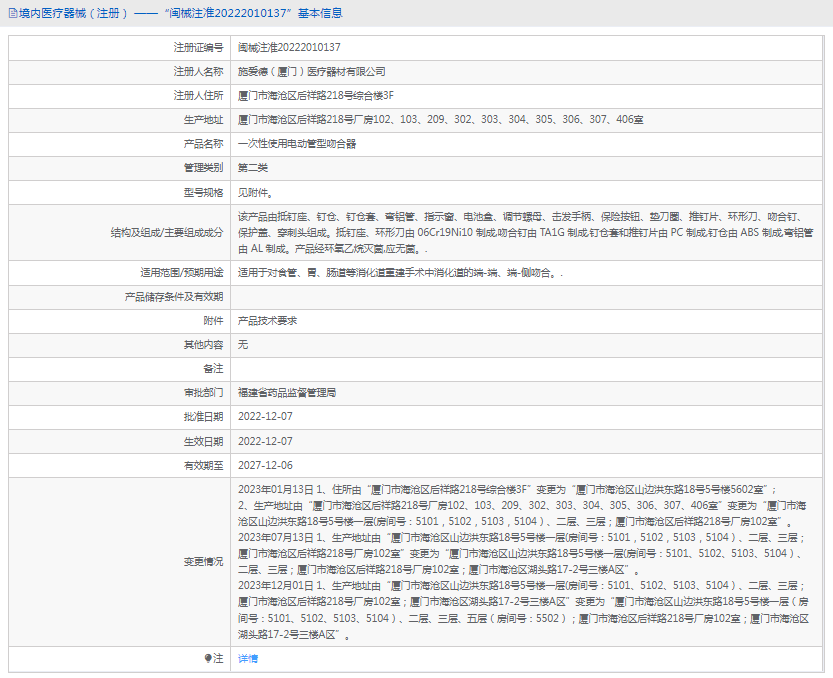Viewport: 833px width, 678px height.
Task: Click the 型号规格 label
Action: (203, 192)
